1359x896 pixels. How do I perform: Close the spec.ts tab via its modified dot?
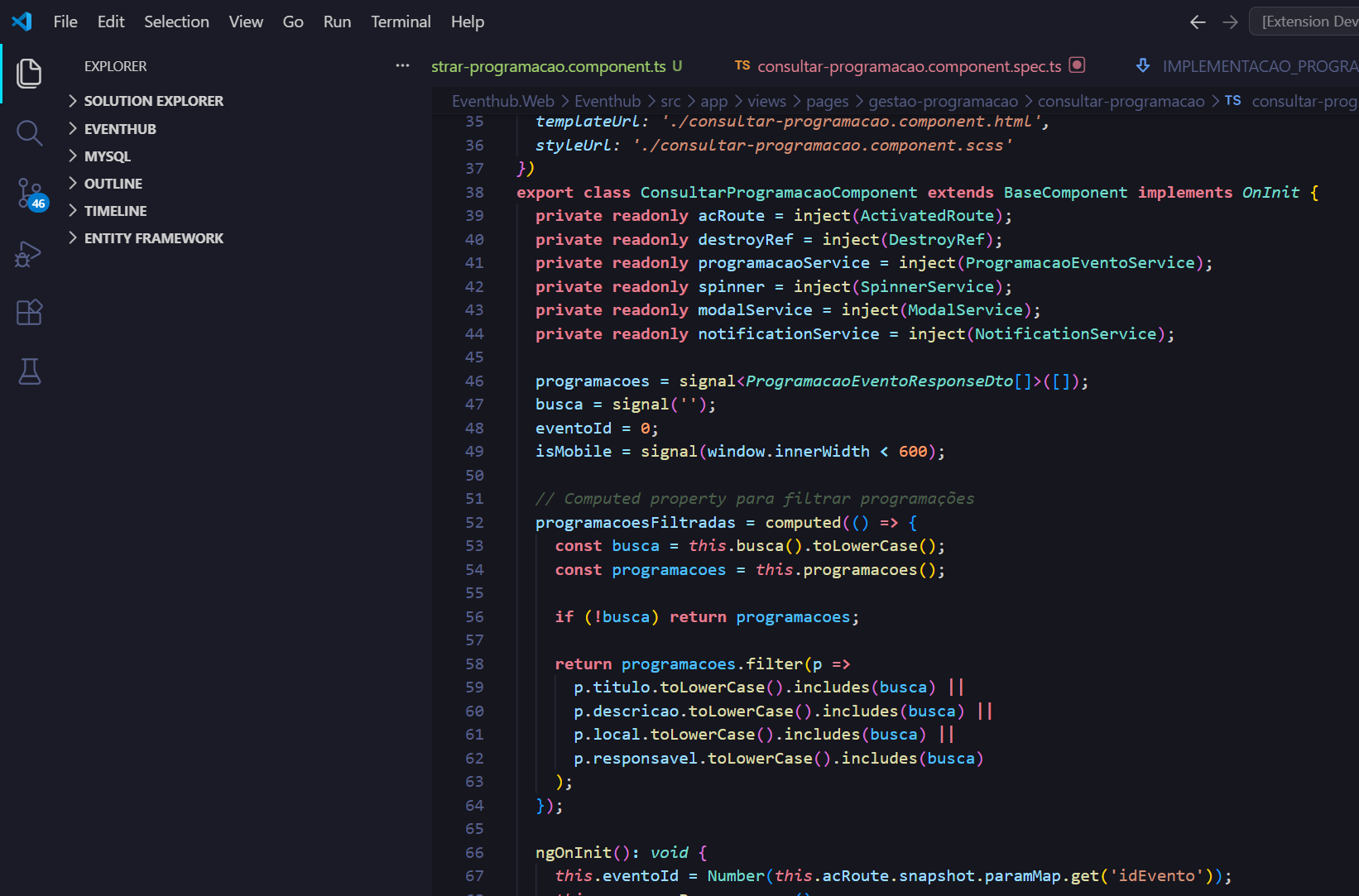1077,65
